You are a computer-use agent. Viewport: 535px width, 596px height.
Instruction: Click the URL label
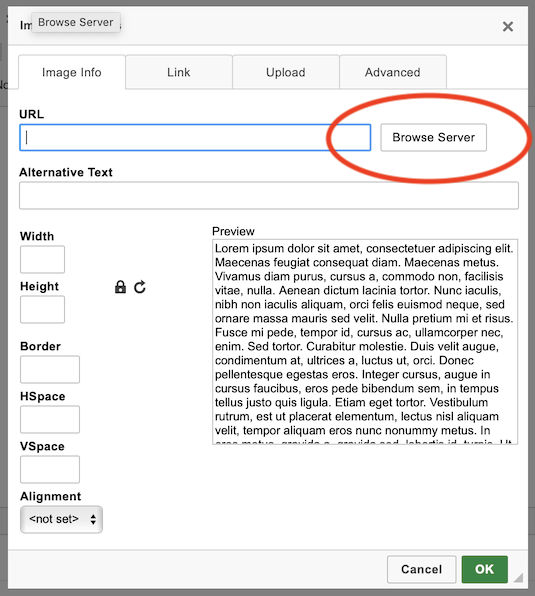[32, 114]
